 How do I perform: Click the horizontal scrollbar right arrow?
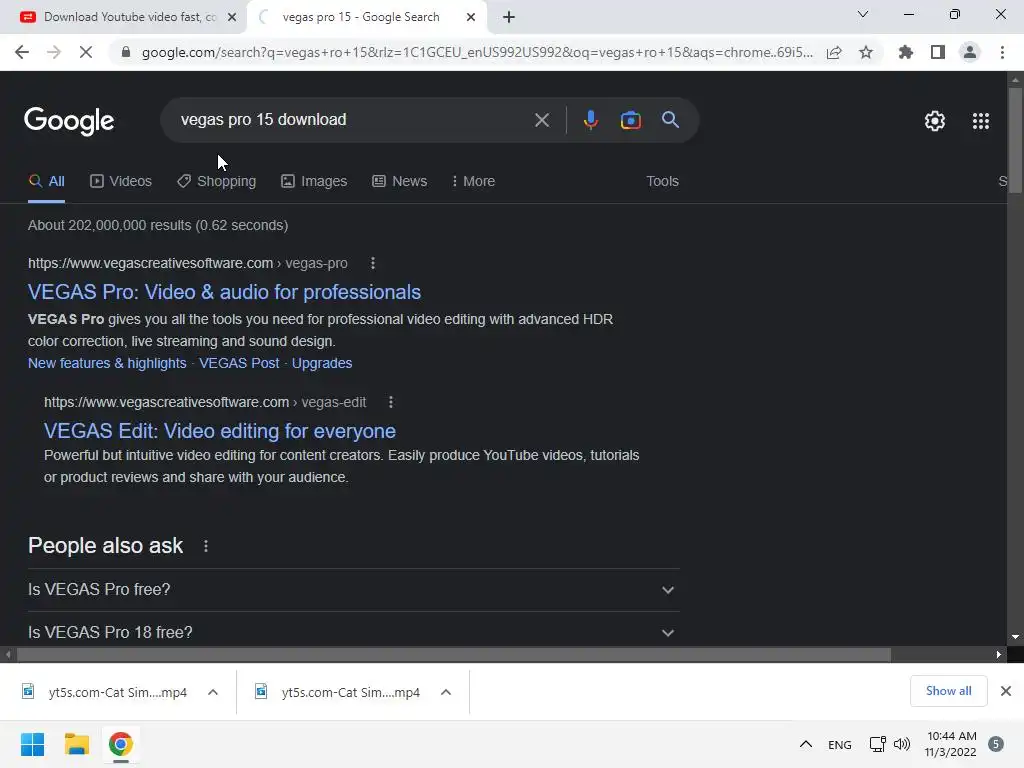pos(999,654)
